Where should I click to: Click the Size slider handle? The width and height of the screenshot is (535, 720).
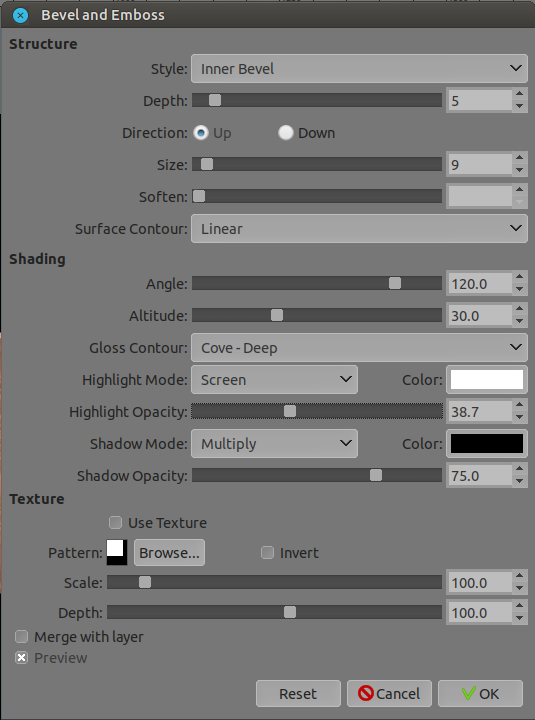207,164
